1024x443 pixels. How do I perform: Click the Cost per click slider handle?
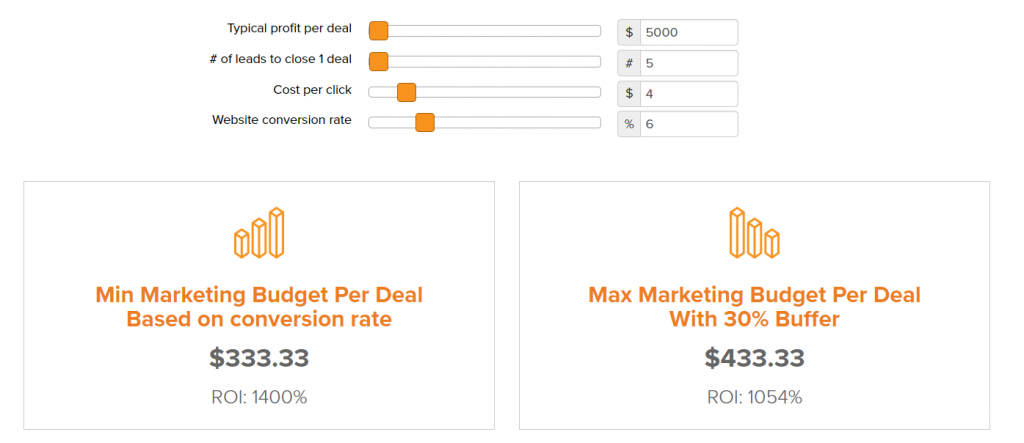point(406,92)
